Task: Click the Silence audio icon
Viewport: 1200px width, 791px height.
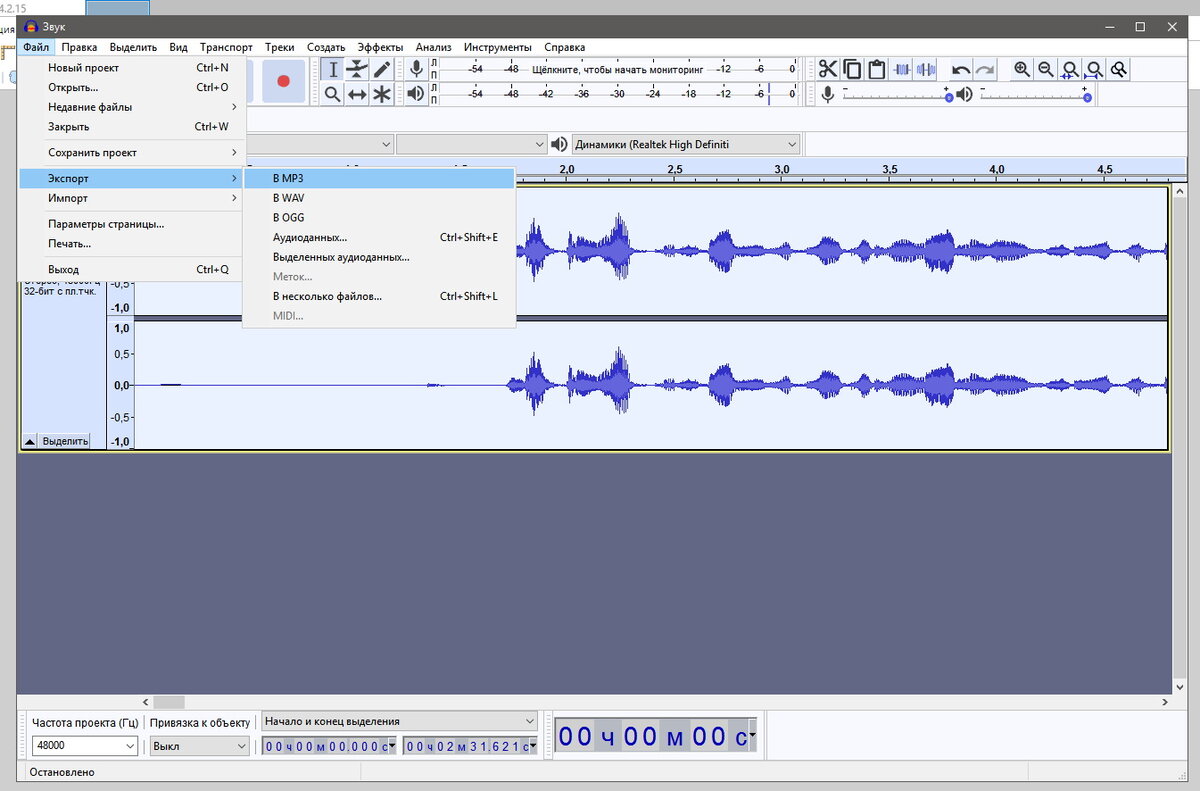Action: point(926,69)
